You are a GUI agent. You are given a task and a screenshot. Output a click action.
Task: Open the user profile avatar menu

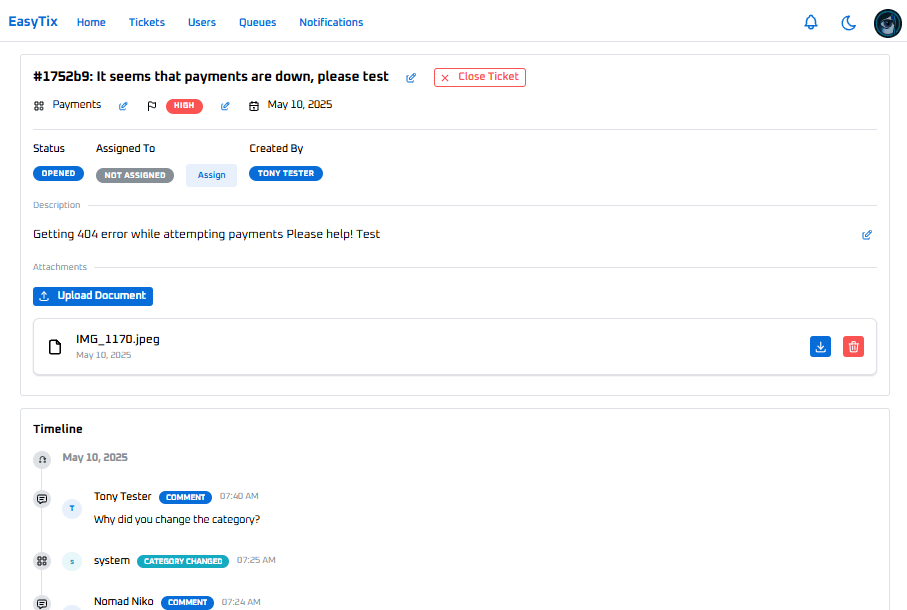(x=887, y=23)
